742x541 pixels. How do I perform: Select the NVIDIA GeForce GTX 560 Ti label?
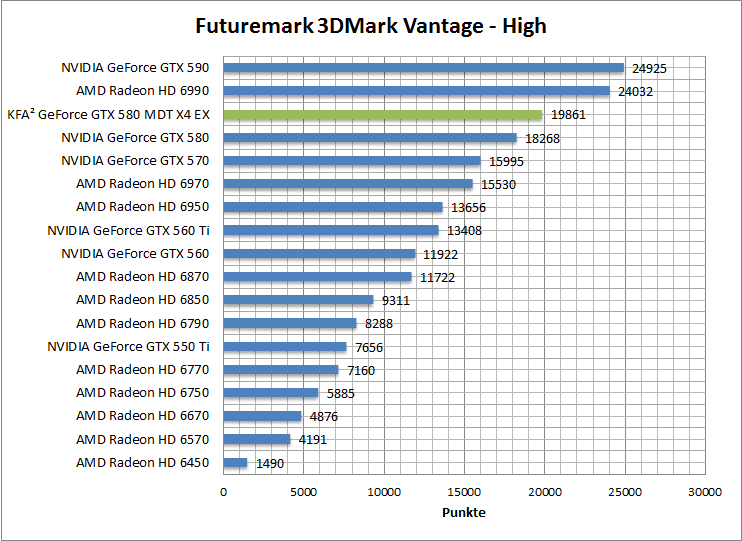128,230
